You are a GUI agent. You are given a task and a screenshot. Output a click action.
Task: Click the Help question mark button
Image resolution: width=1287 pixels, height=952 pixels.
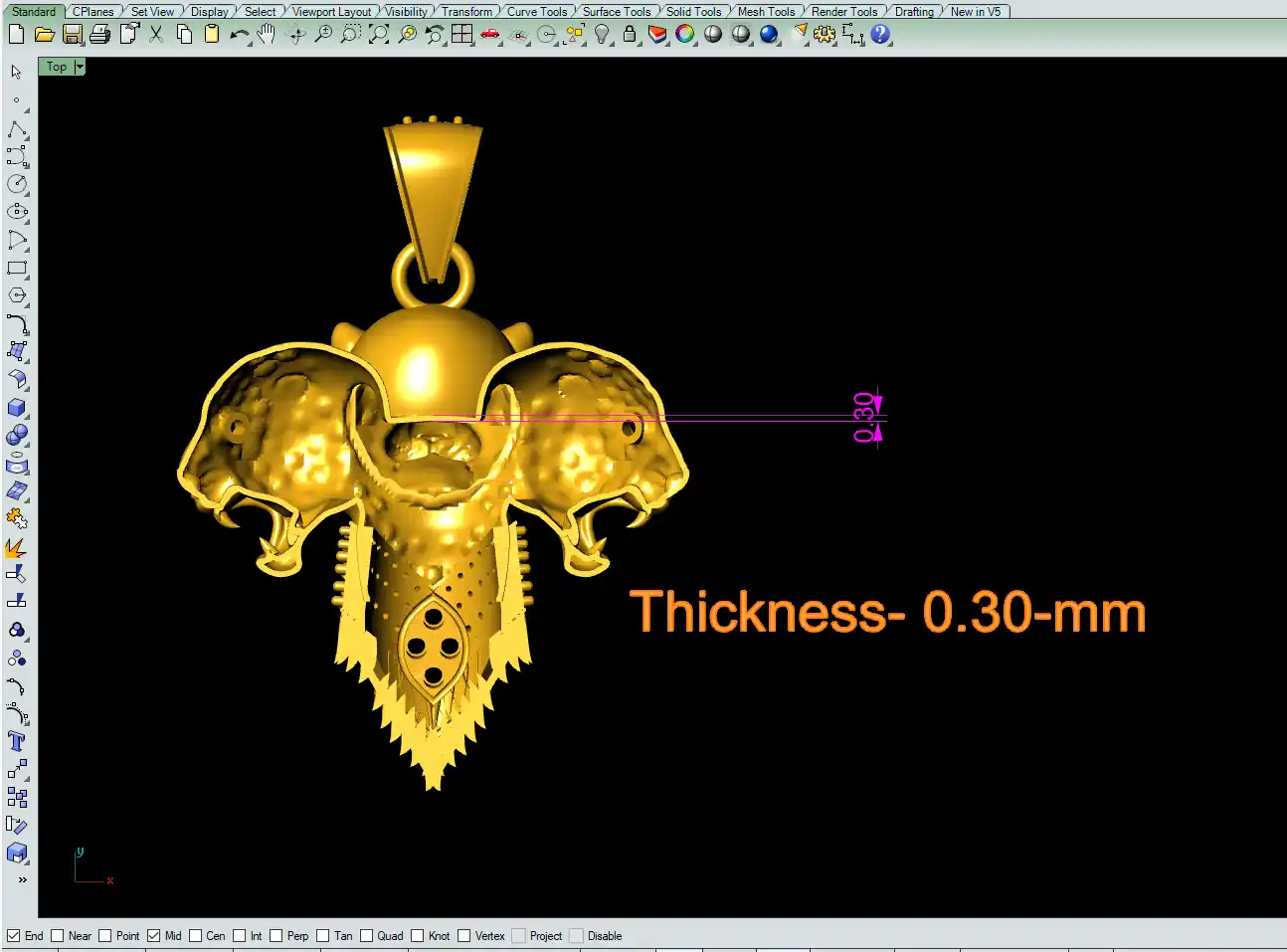point(880,35)
